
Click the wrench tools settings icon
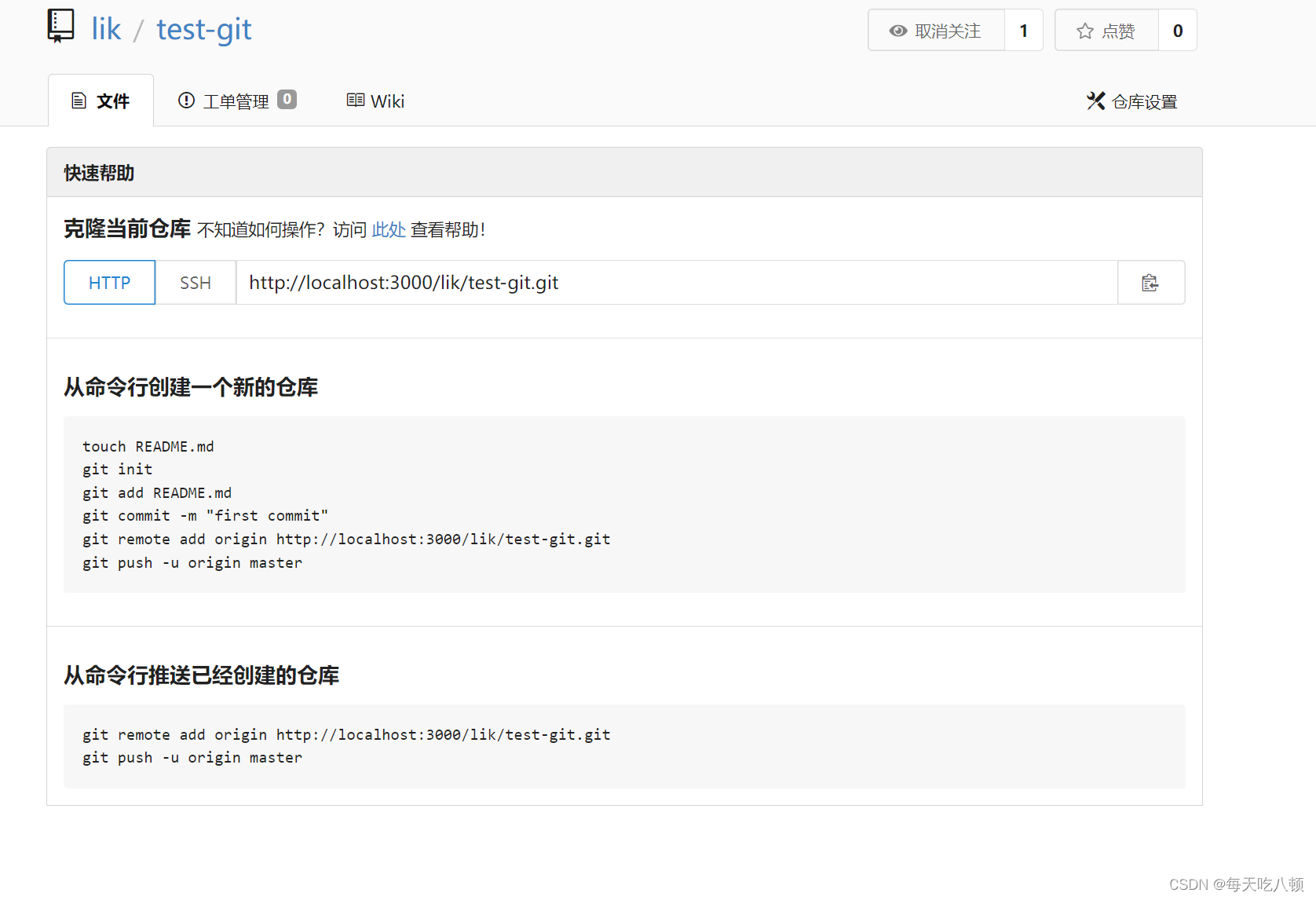click(1096, 101)
